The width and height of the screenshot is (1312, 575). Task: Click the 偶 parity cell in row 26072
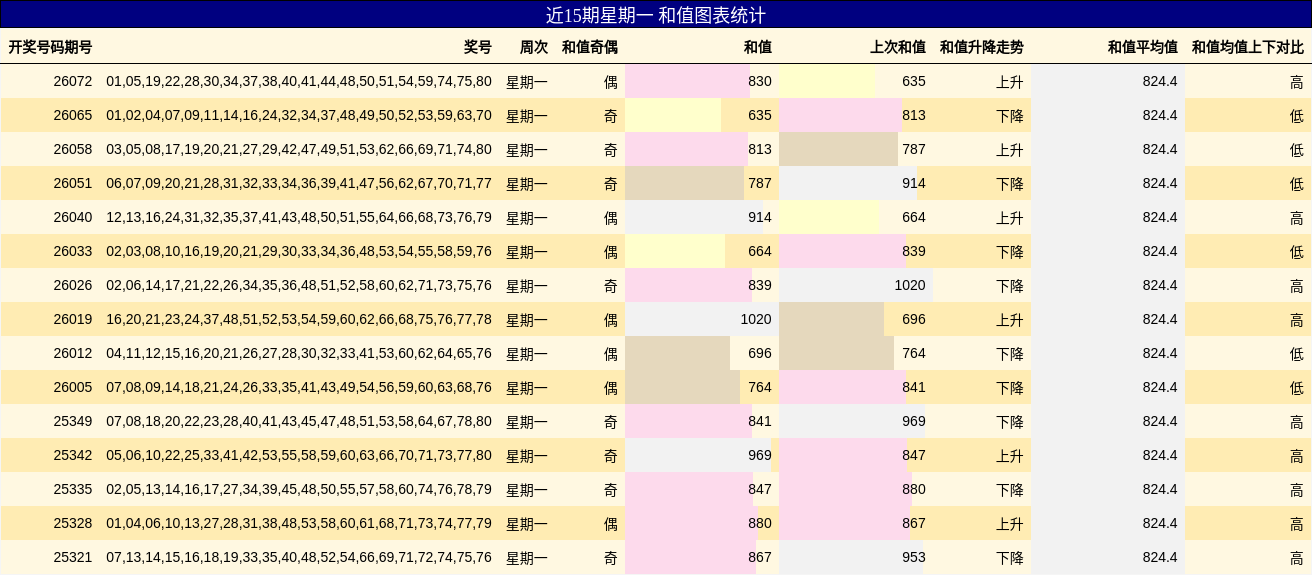tap(611, 81)
